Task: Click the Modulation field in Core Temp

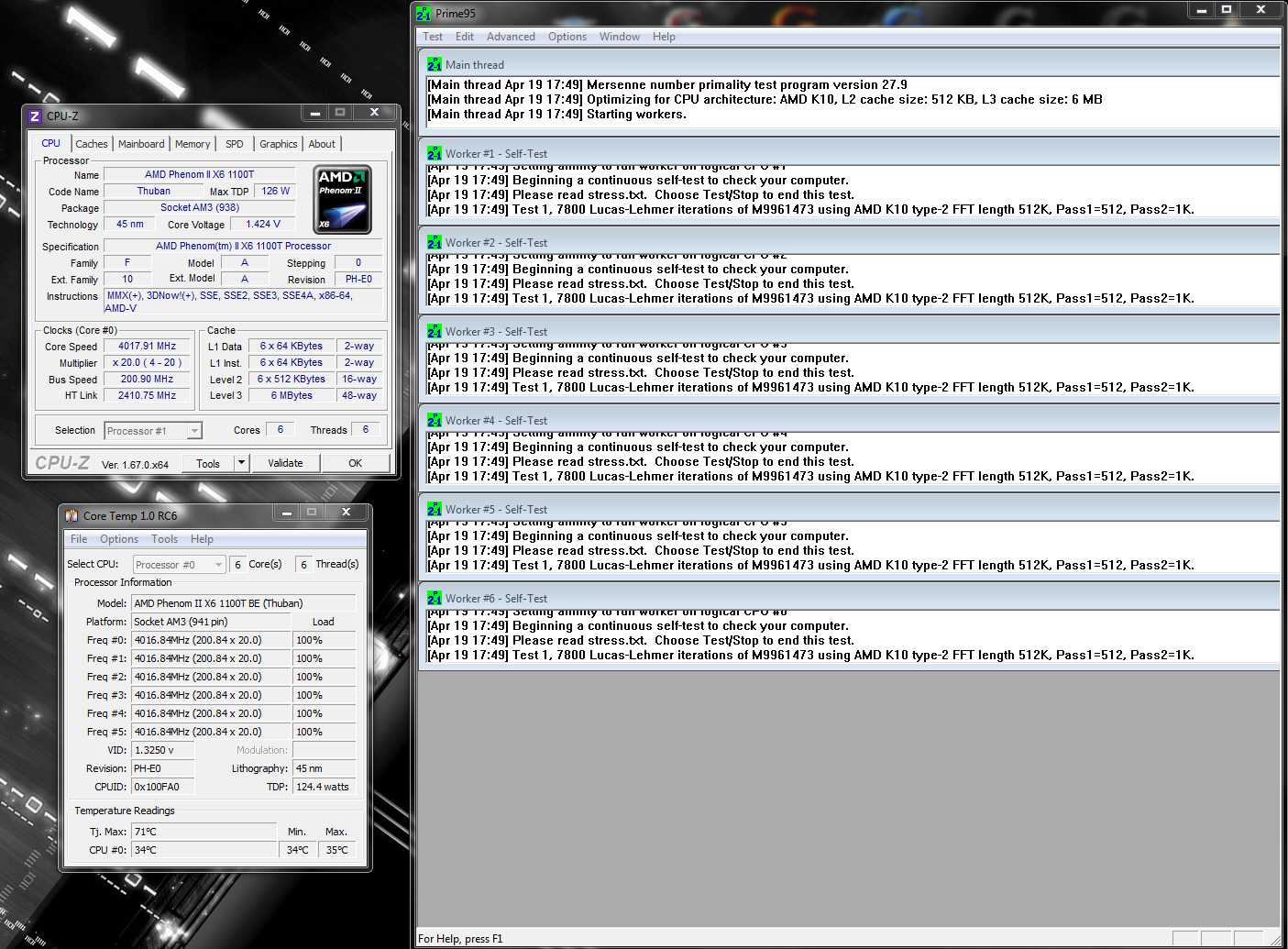Action: click(325, 750)
